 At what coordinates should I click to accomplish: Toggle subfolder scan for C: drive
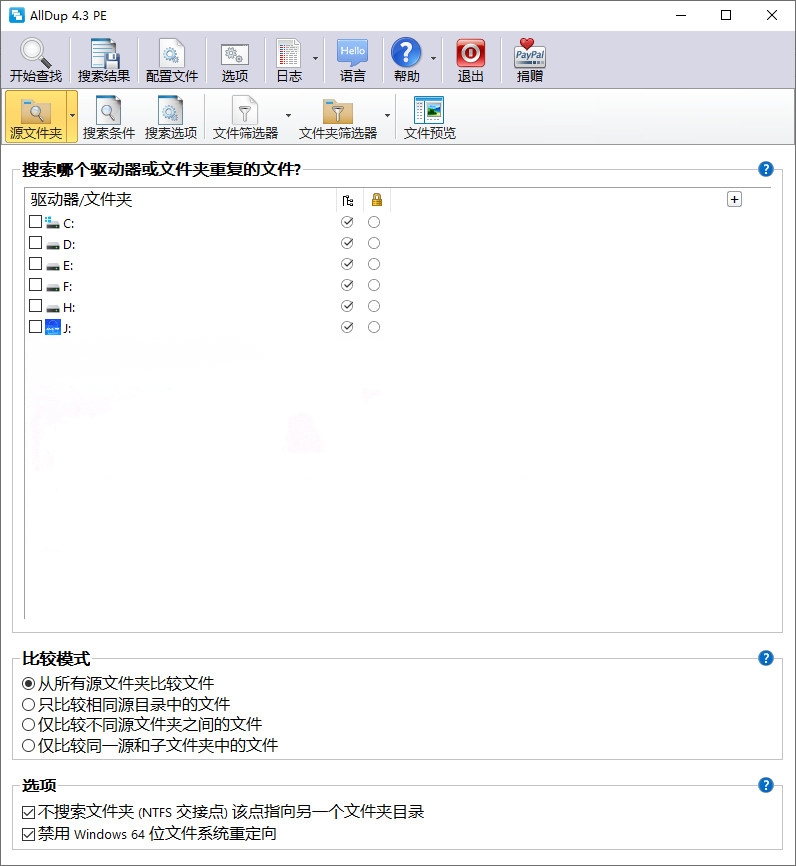pos(347,222)
